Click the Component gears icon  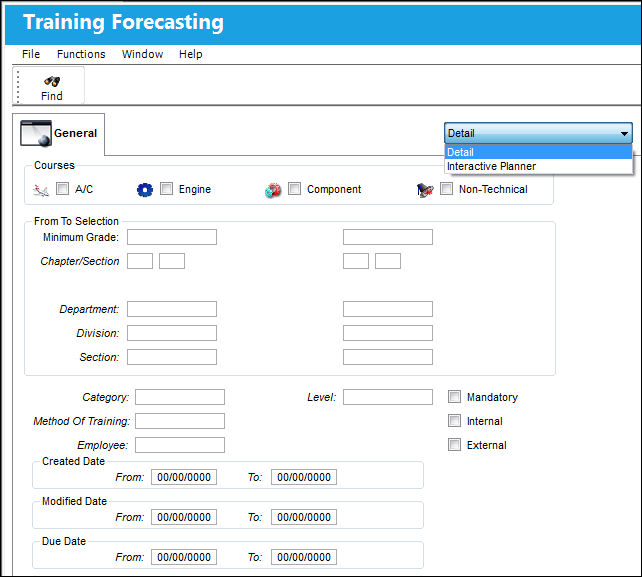click(273, 190)
